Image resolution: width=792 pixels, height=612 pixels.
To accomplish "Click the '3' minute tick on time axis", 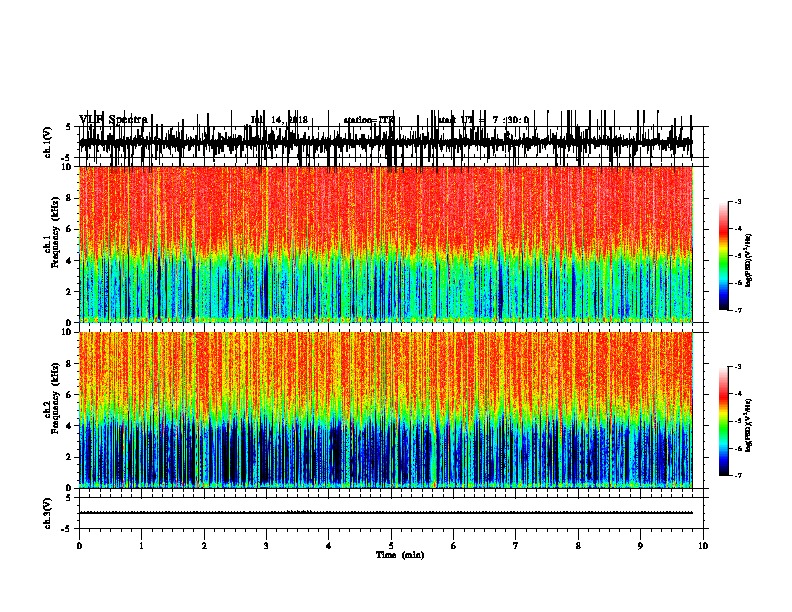I will (x=266, y=546).
